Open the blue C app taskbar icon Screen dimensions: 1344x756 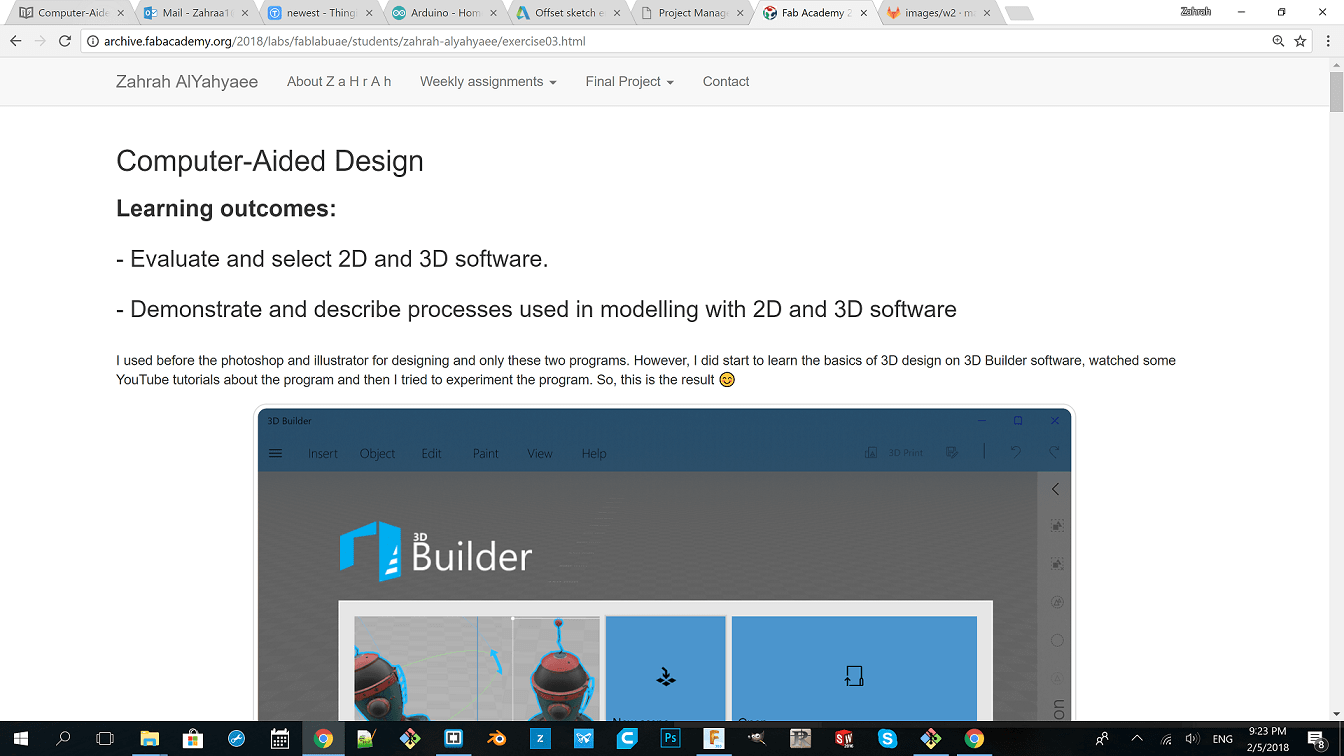tap(627, 739)
